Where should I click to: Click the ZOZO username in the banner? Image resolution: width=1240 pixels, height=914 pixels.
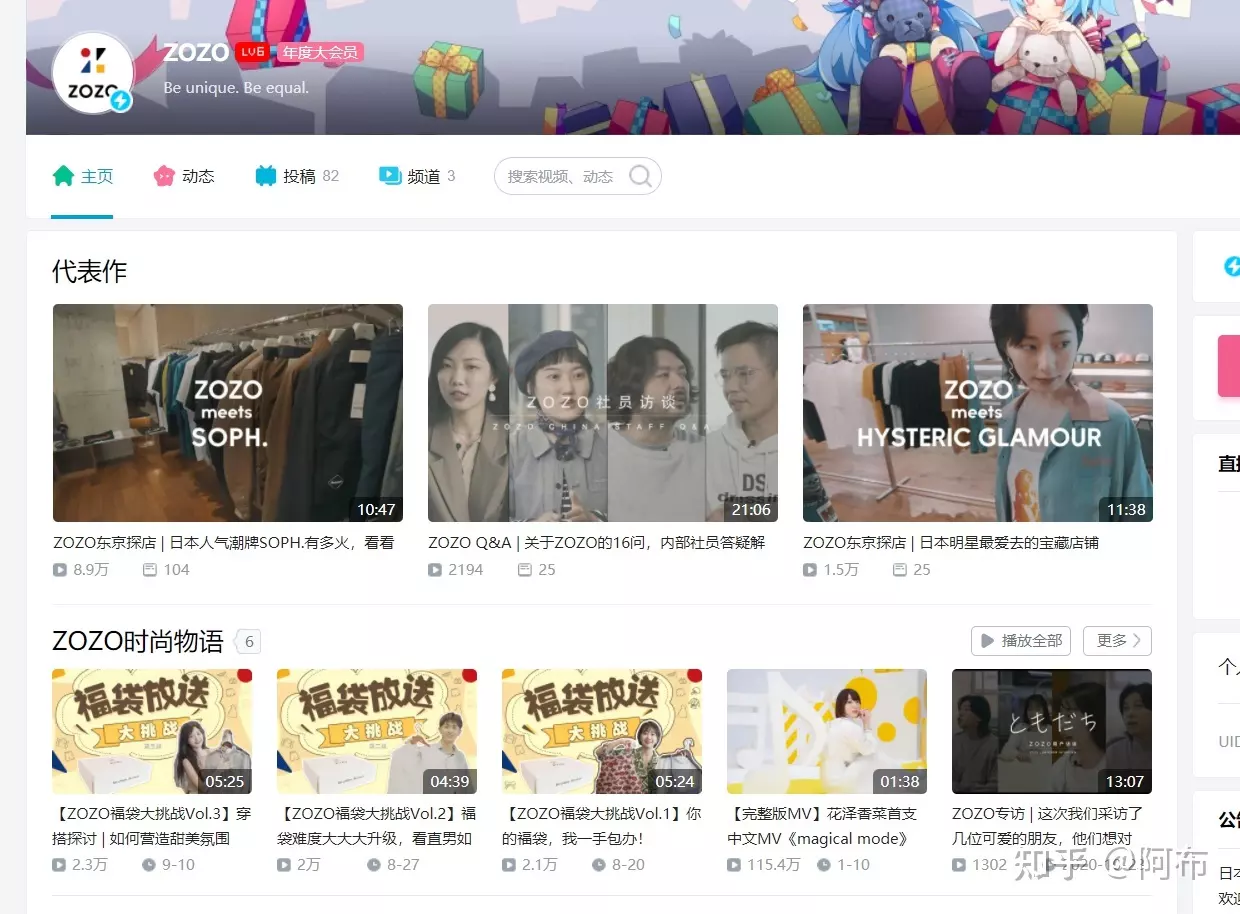[196, 52]
